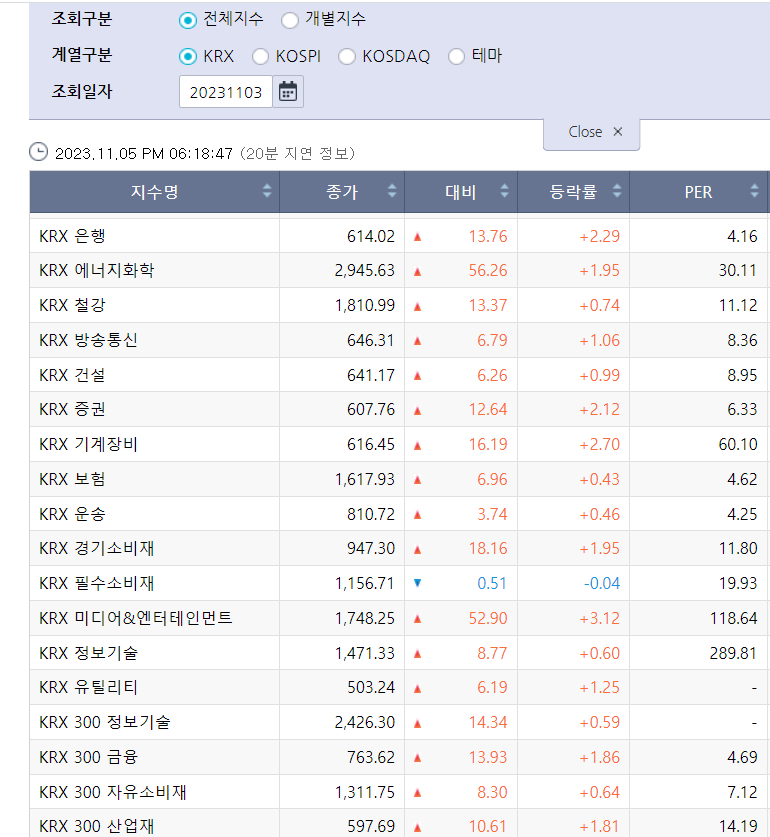The height and width of the screenshot is (837, 770).
Task: Click the KRX 철강 index name
Action: click(x=72, y=305)
